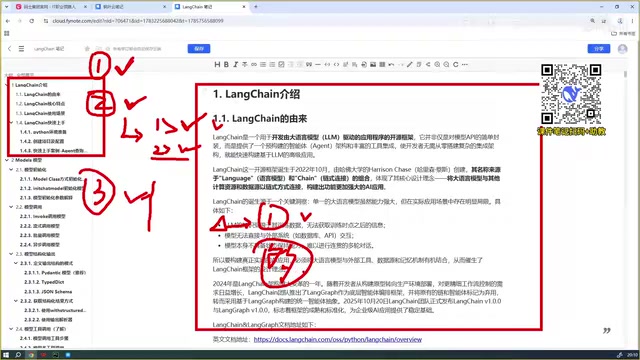Screen dimensions: 640x360
Task: Switch to the second browser tab
Action: click(x=131, y=7)
